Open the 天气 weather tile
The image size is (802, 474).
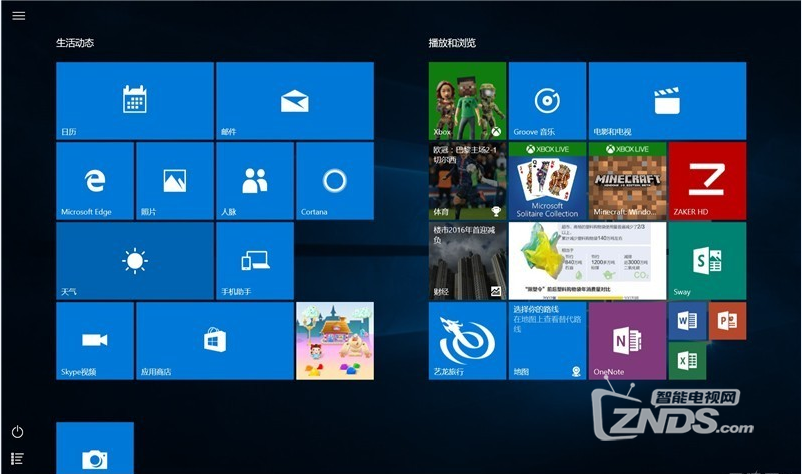click(x=134, y=260)
